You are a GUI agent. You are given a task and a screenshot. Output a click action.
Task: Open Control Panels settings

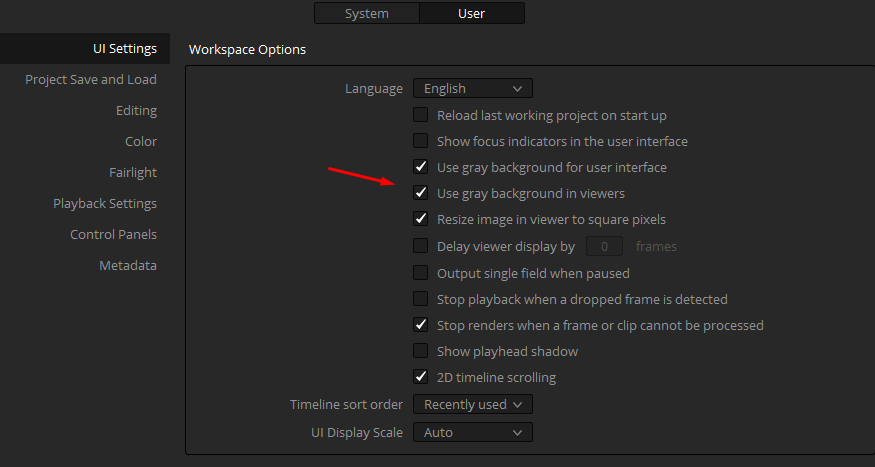(113, 235)
